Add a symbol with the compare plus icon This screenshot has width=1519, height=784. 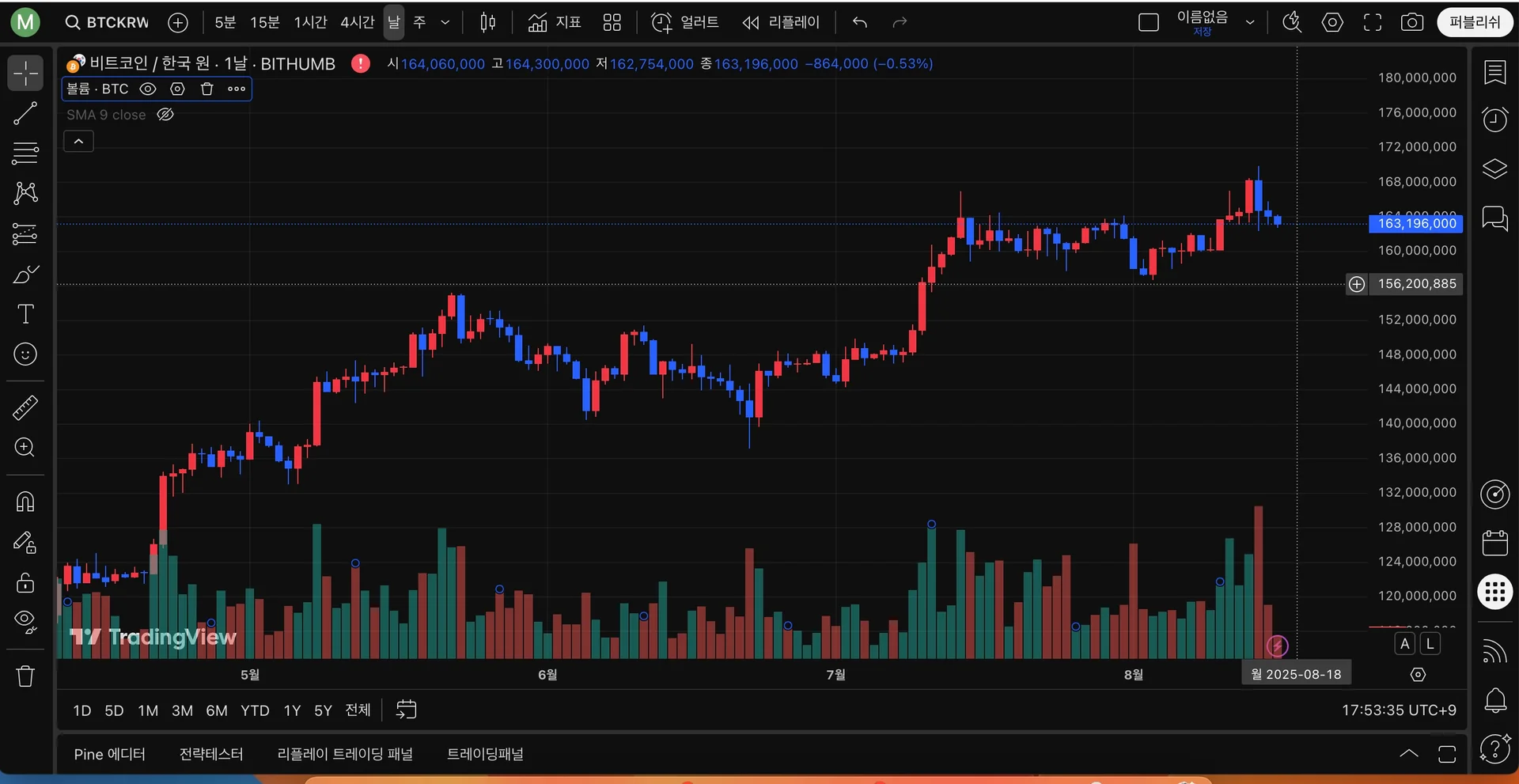click(178, 23)
